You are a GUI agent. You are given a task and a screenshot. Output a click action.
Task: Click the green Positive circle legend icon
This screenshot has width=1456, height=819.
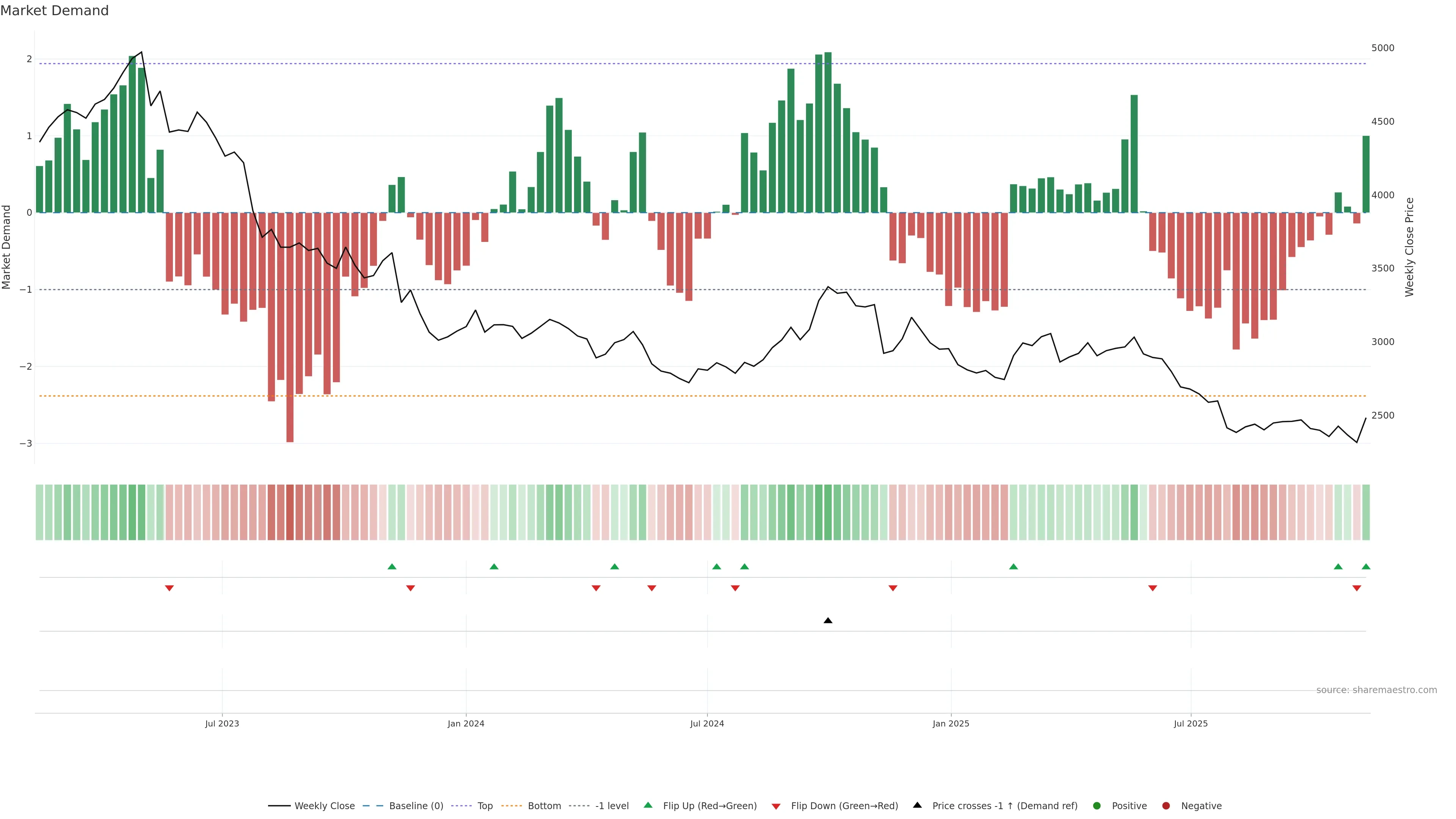(x=1097, y=805)
